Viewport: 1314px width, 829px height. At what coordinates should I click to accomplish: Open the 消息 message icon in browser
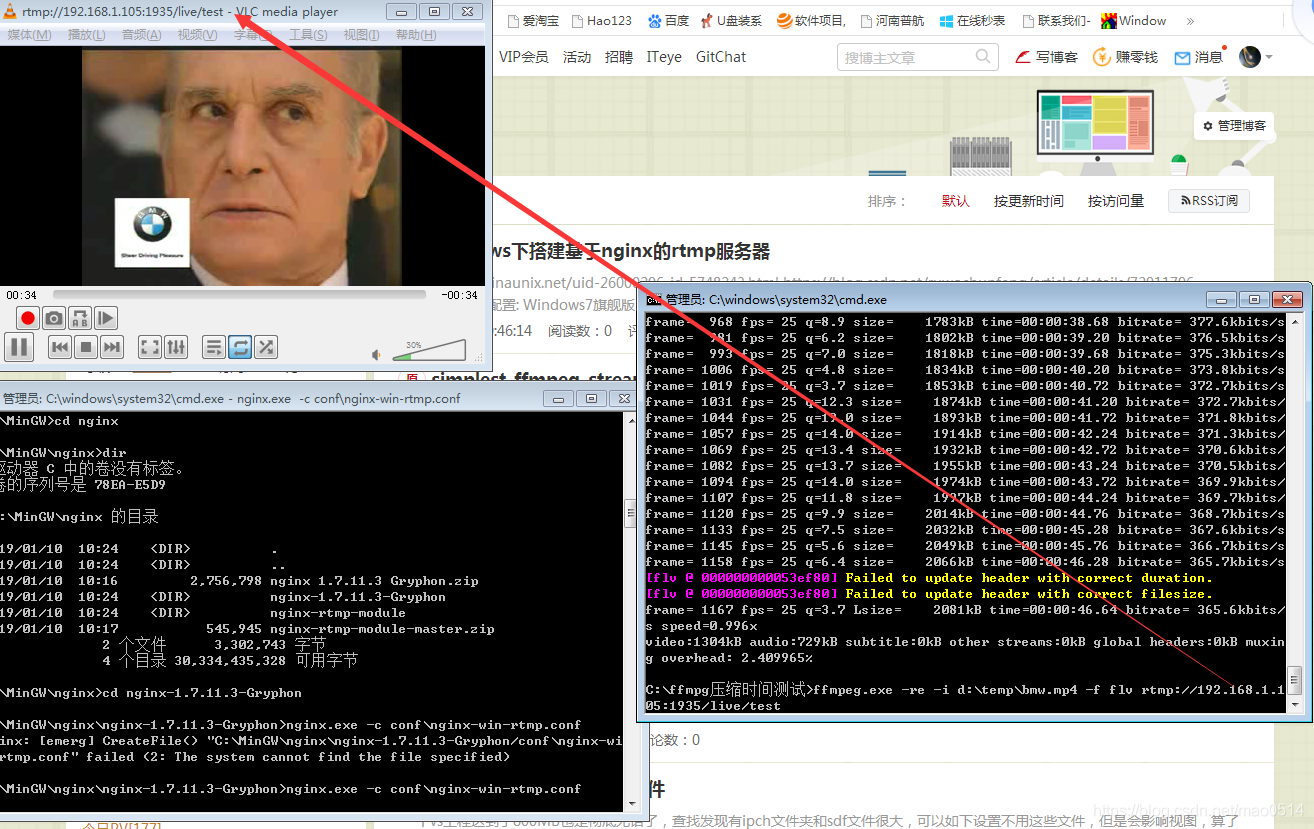click(1197, 57)
